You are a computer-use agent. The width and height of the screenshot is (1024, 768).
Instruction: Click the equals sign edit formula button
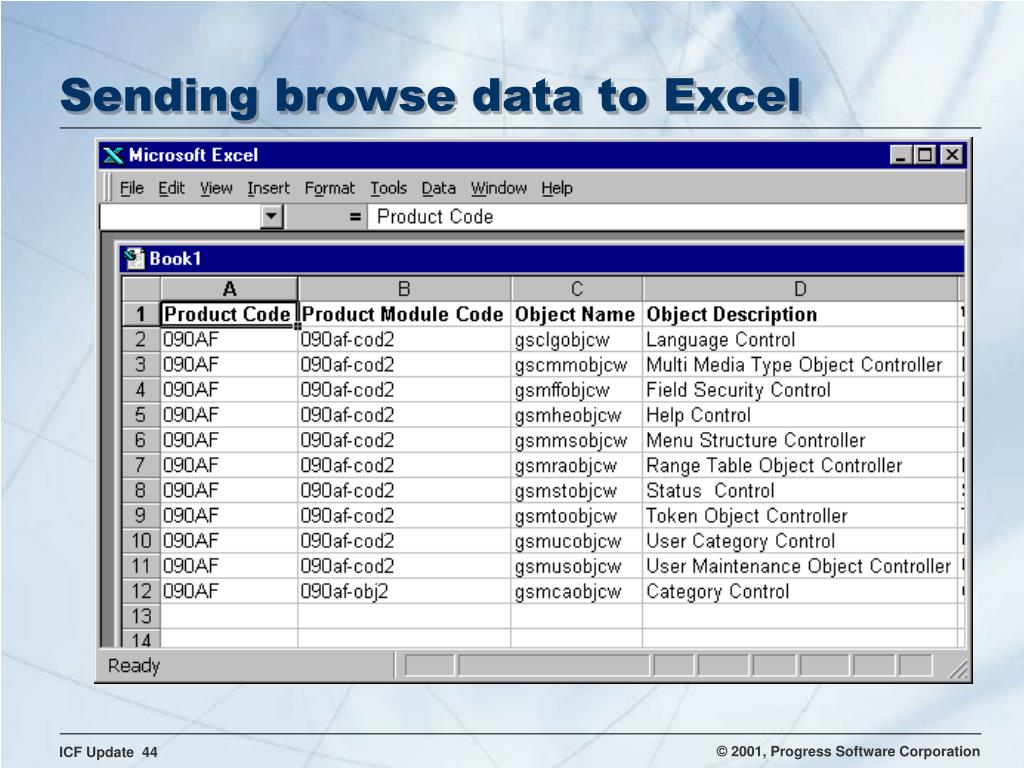coord(355,216)
